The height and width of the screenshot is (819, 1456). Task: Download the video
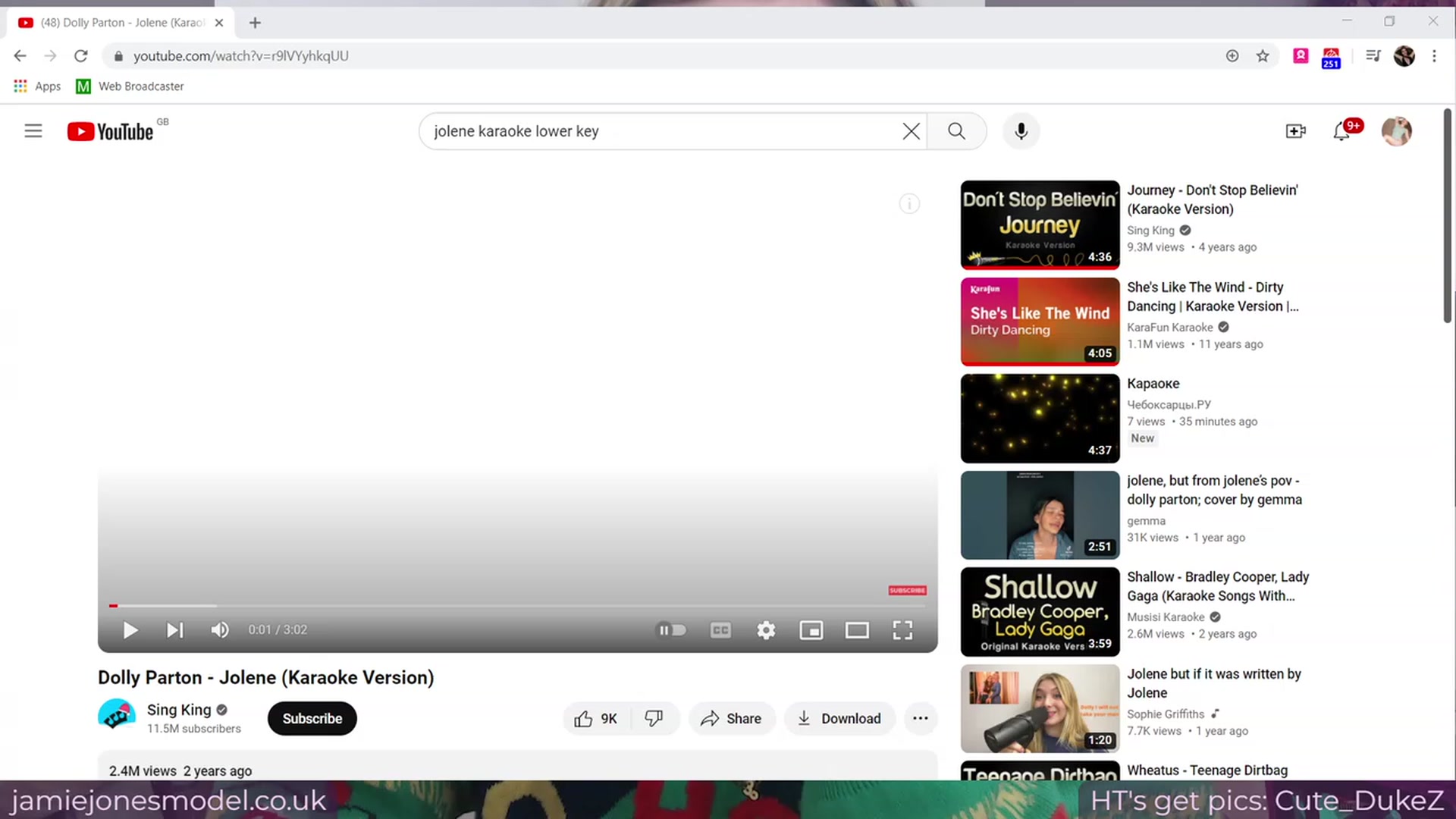point(839,718)
